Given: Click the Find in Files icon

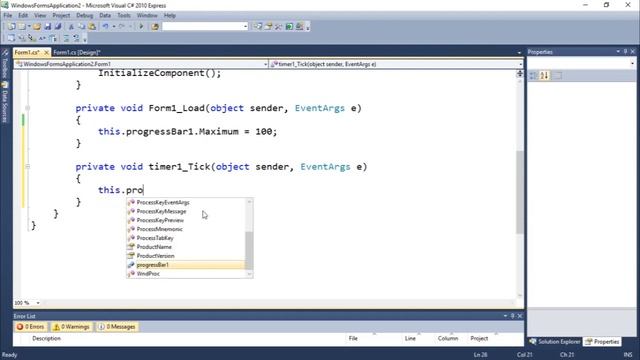Looking at the screenshot, I should point(155,27).
